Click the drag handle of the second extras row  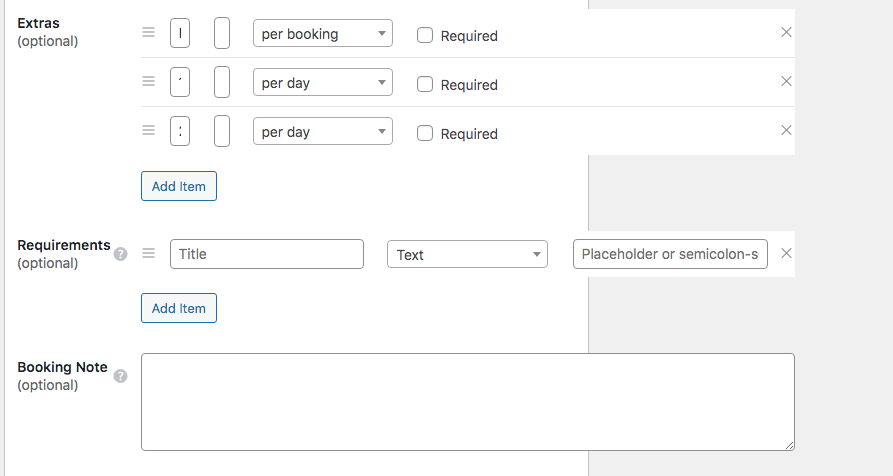(x=149, y=81)
